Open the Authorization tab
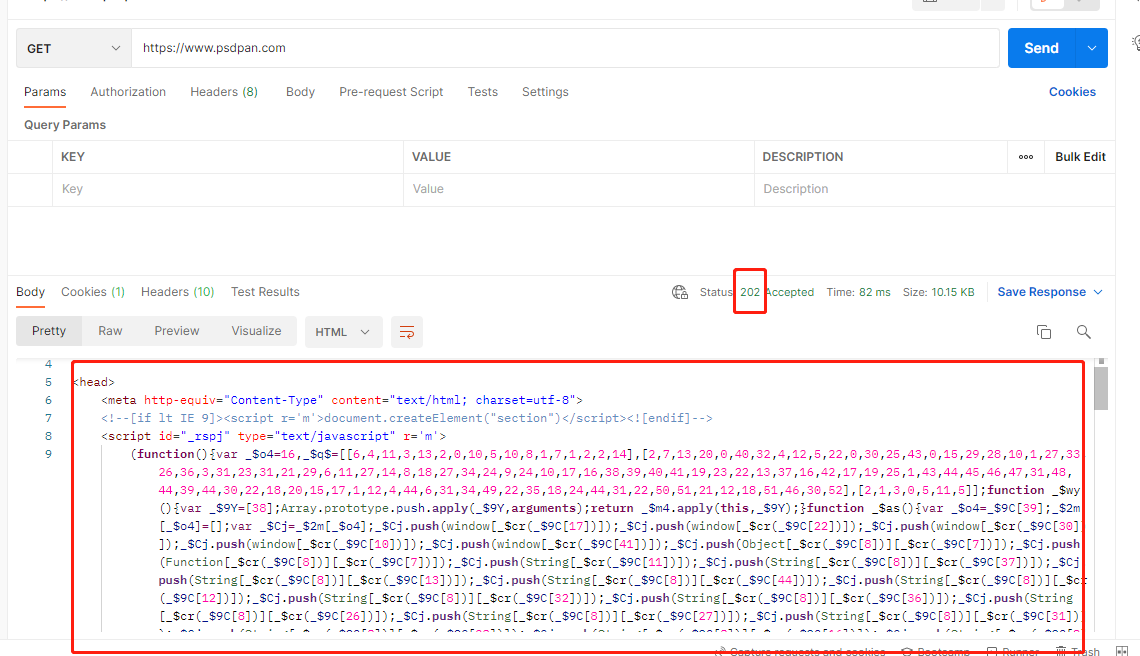The height and width of the screenshot is (656, 1140). tap(128, 92)
